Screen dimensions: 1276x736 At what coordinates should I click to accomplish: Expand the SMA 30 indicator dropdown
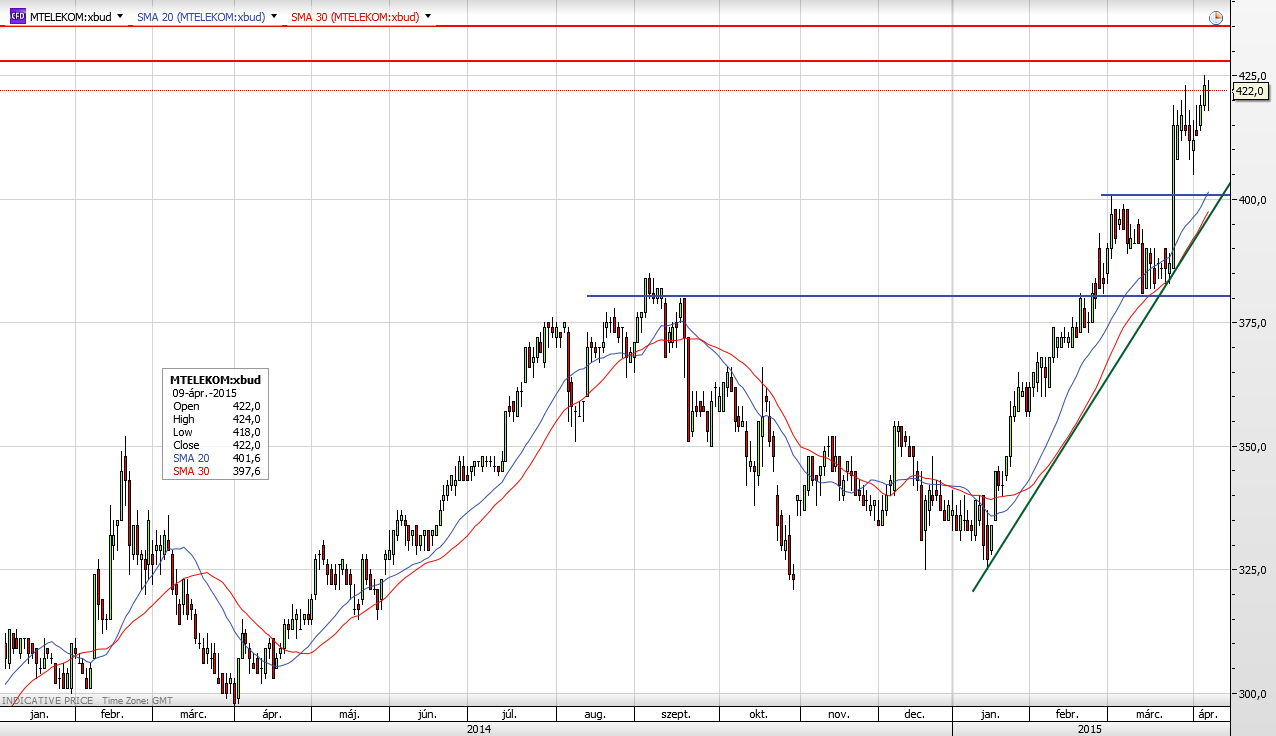coord(428,17)
